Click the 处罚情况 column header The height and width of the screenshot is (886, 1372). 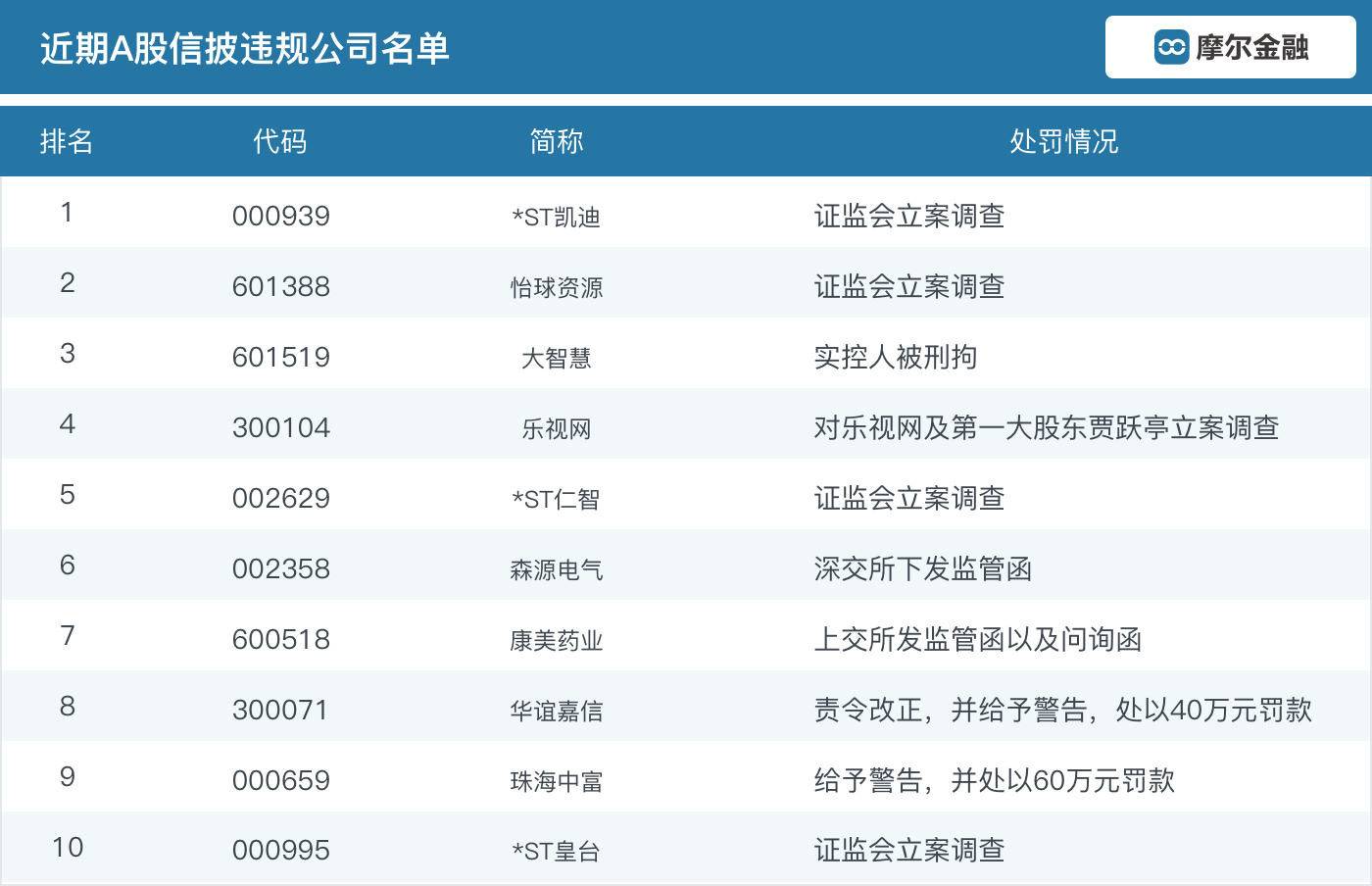[1064, 141]
